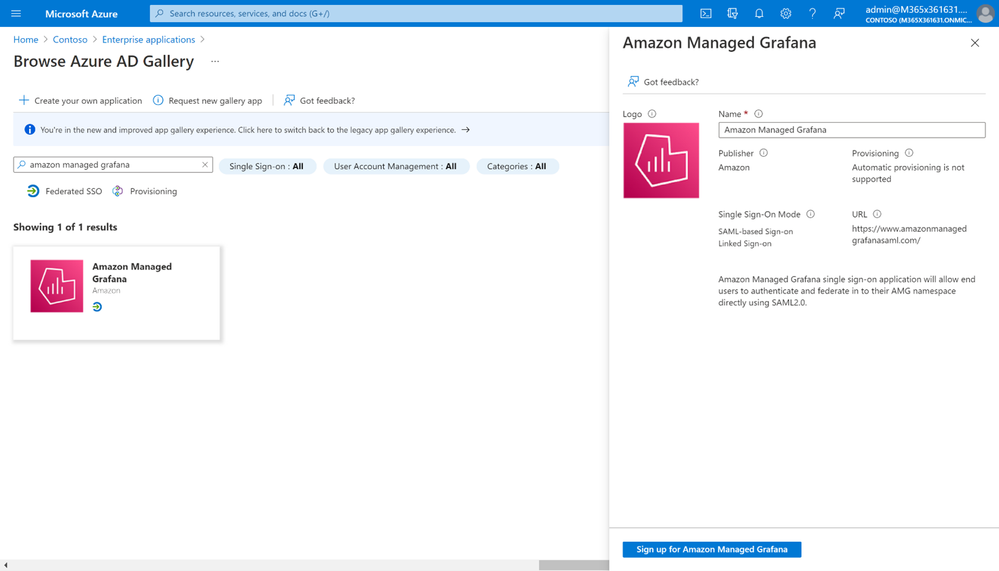This screenshot has width=999, height=571.
Task: Open the Categories filter
Action: [517, 166]
